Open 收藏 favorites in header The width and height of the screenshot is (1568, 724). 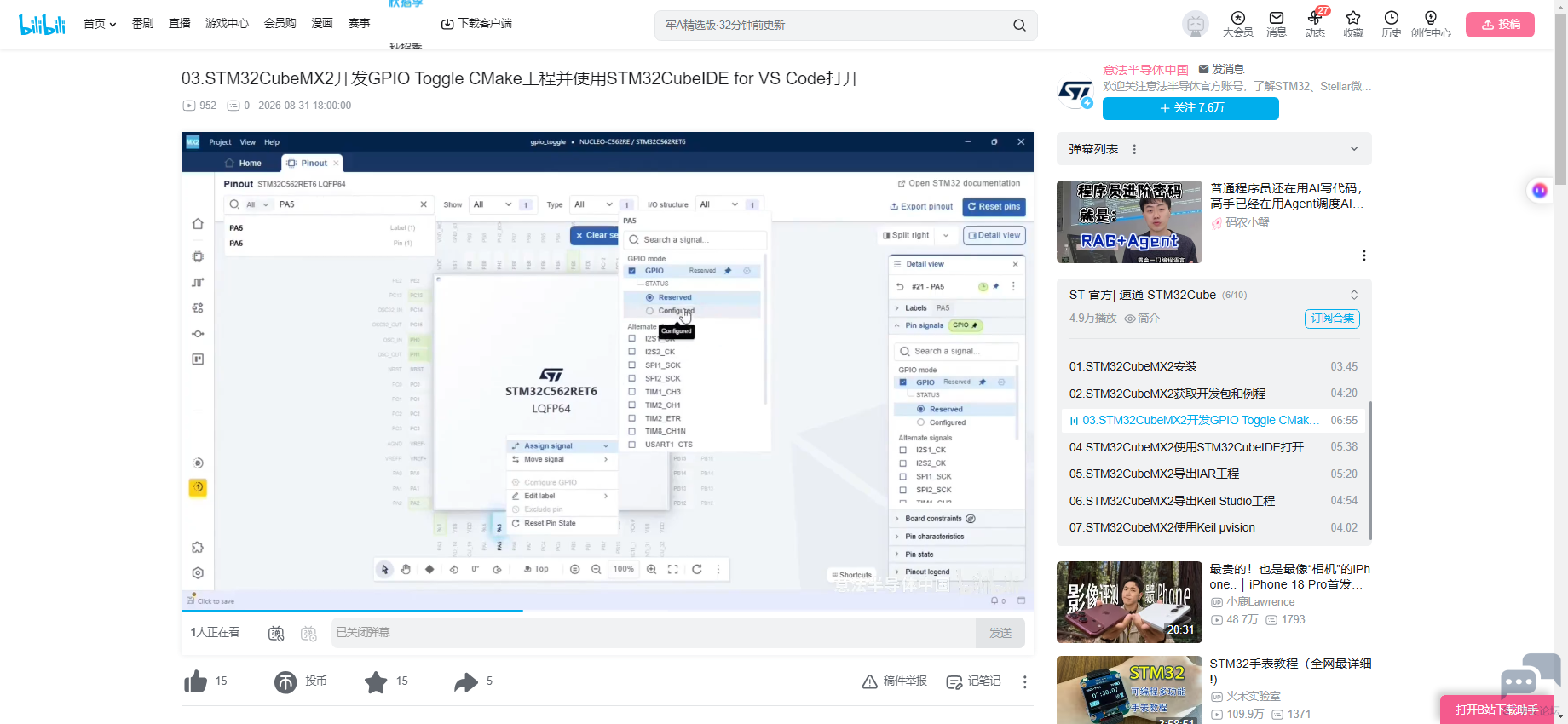coord(1353,24)
